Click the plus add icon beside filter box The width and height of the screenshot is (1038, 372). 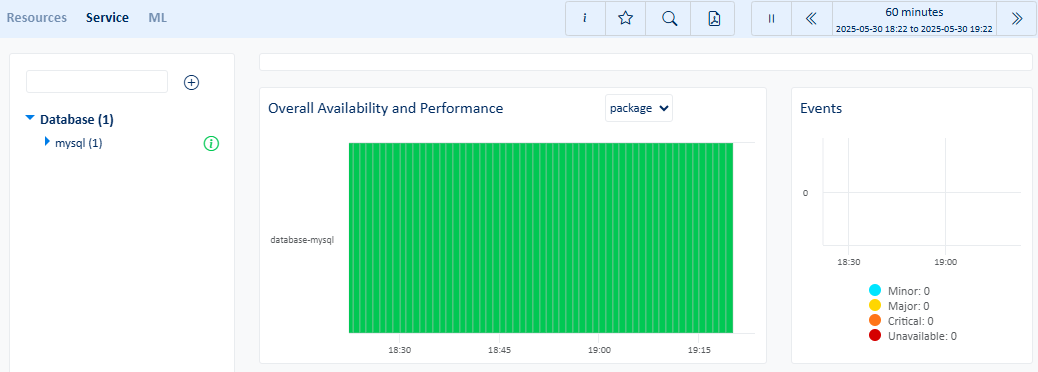coord(191,82)
